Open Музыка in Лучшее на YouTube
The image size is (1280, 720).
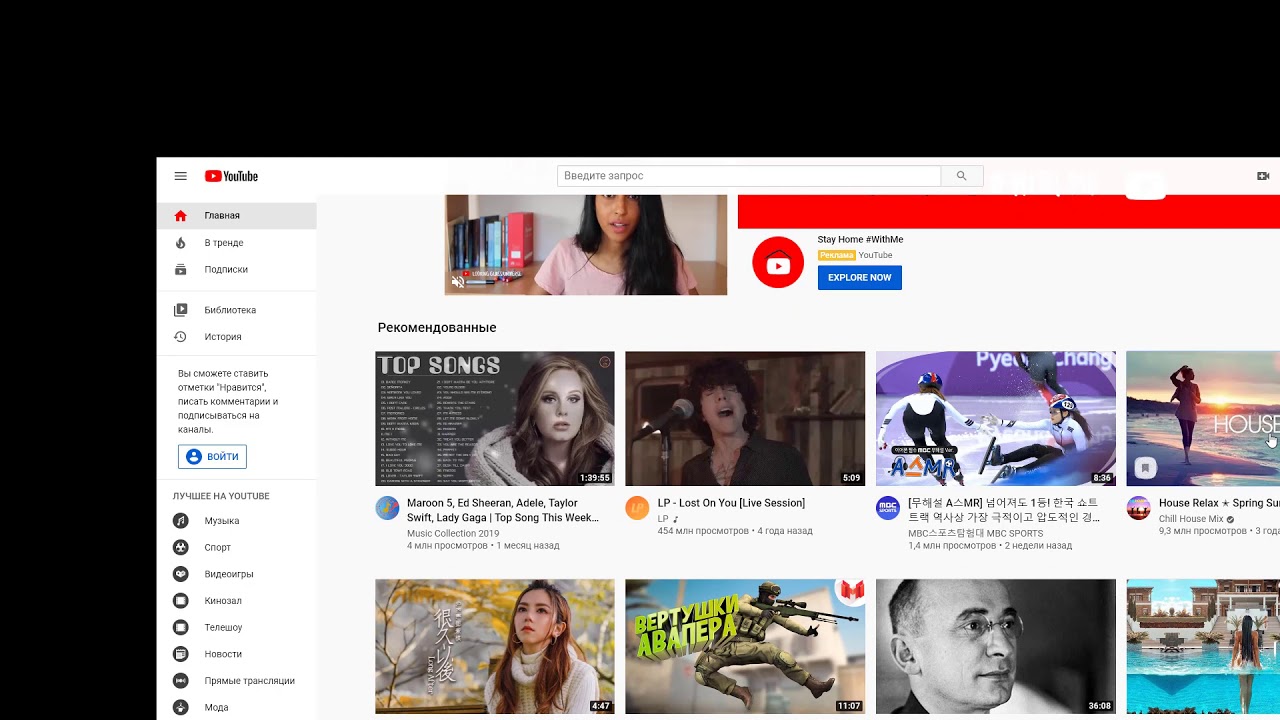coord(237,521)
